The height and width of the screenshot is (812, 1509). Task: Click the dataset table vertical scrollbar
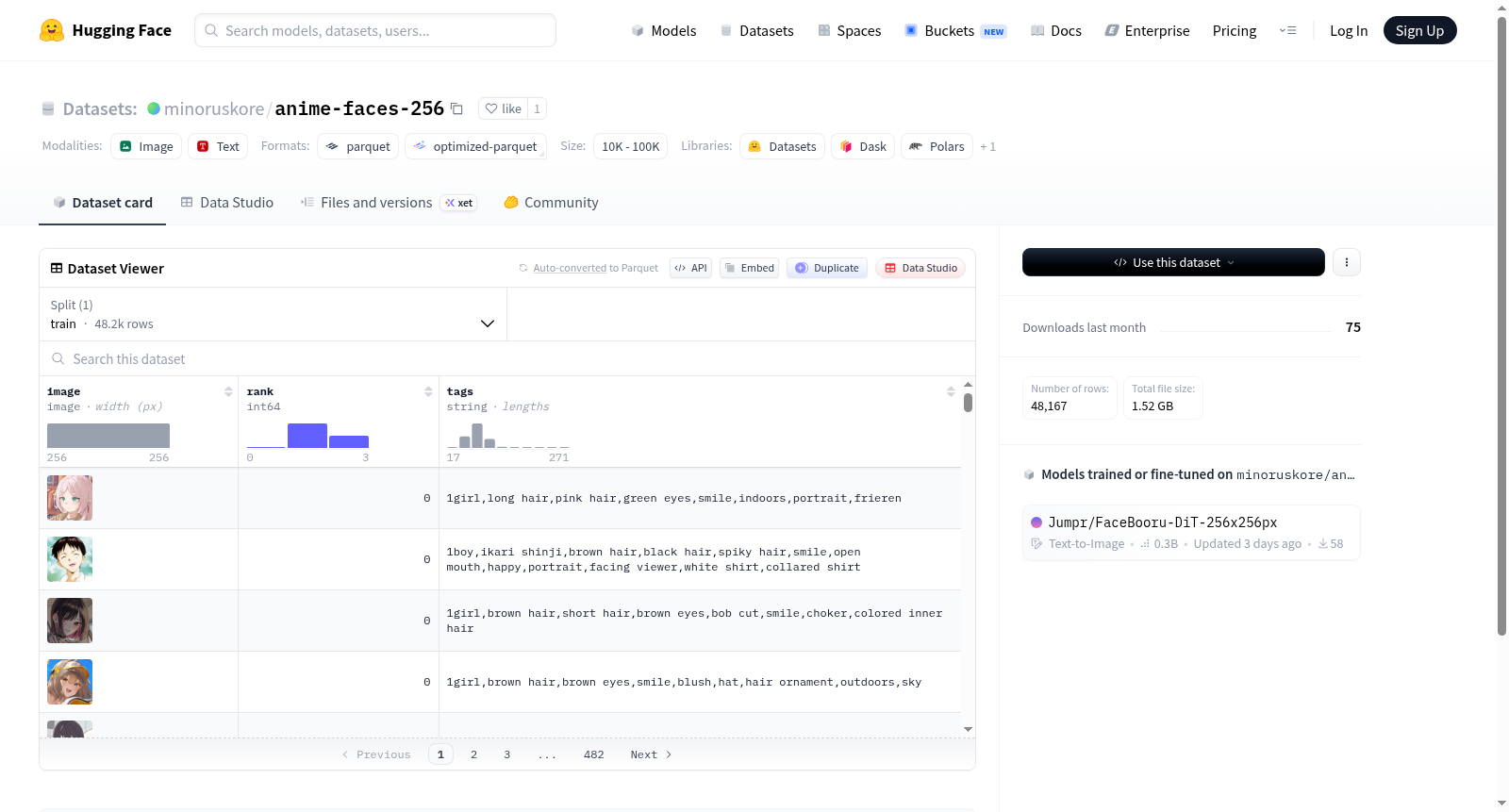click(x=968, y=403)
